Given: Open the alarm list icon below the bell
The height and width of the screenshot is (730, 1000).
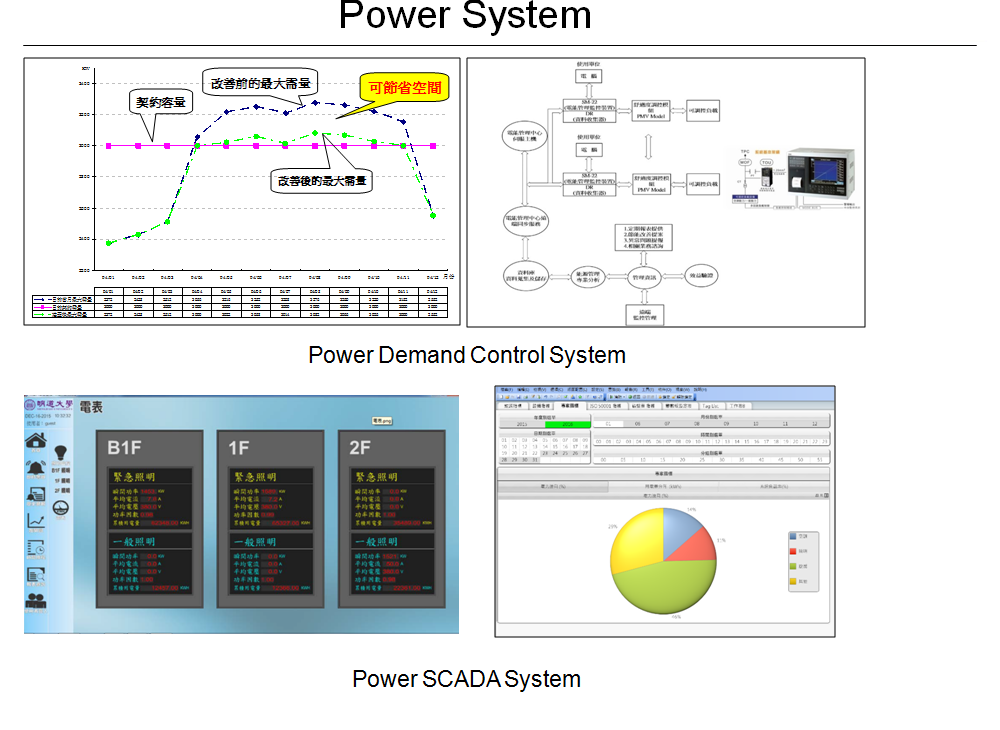Looking at the screenshot, I should coord(36,493).
